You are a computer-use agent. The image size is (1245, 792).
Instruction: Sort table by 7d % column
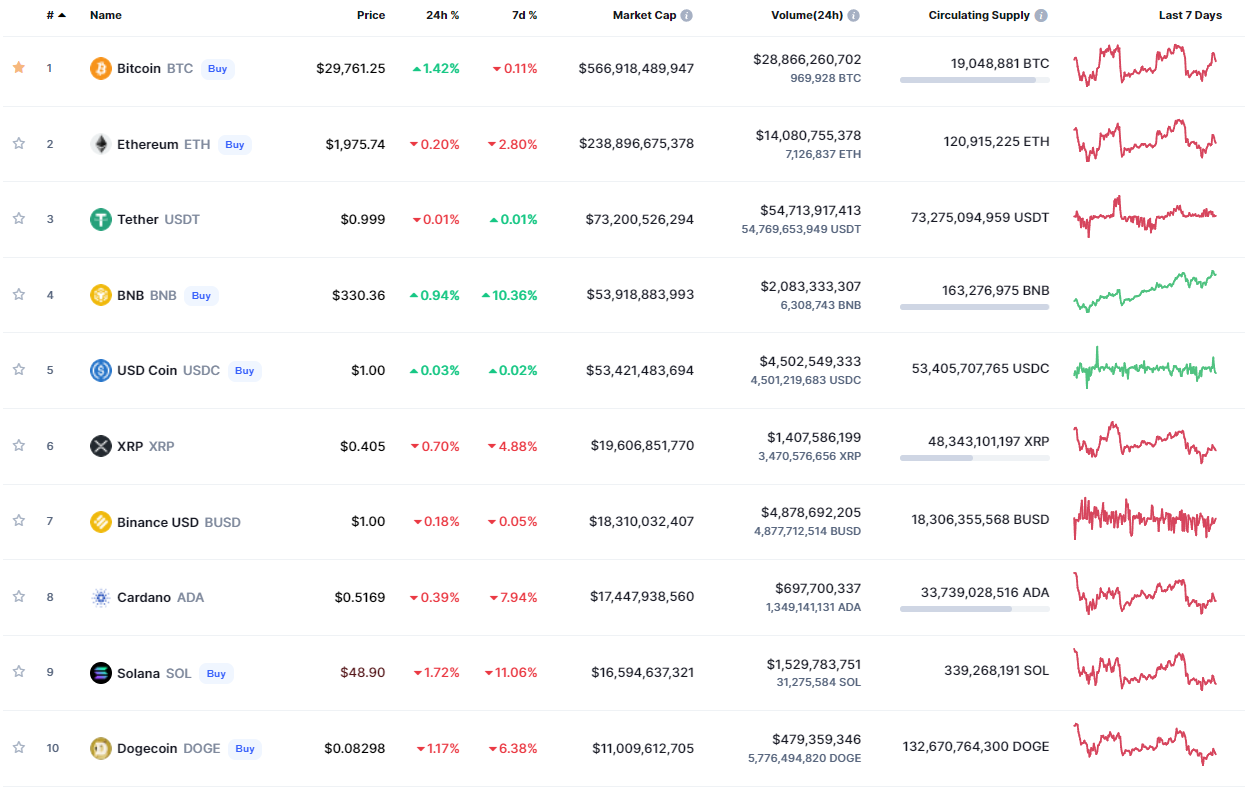(x=523, y=15)
